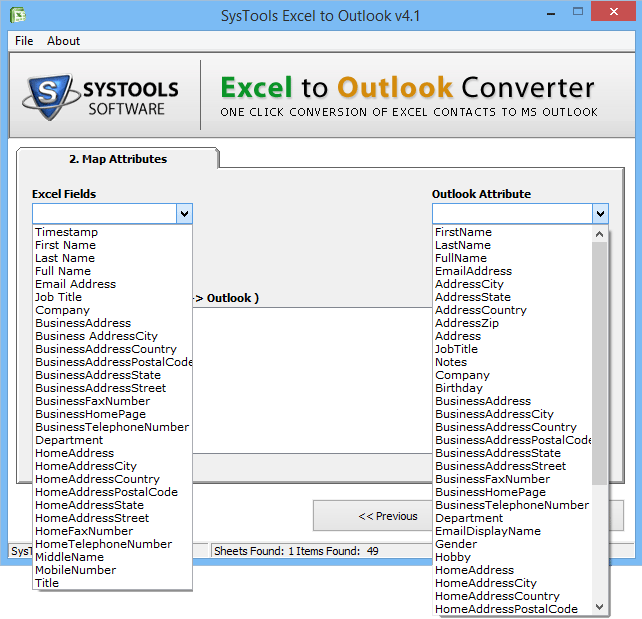Select HomeFaxNumber in Excel Fields list
This screenshot has width=642, height=619.
(112, 531)
